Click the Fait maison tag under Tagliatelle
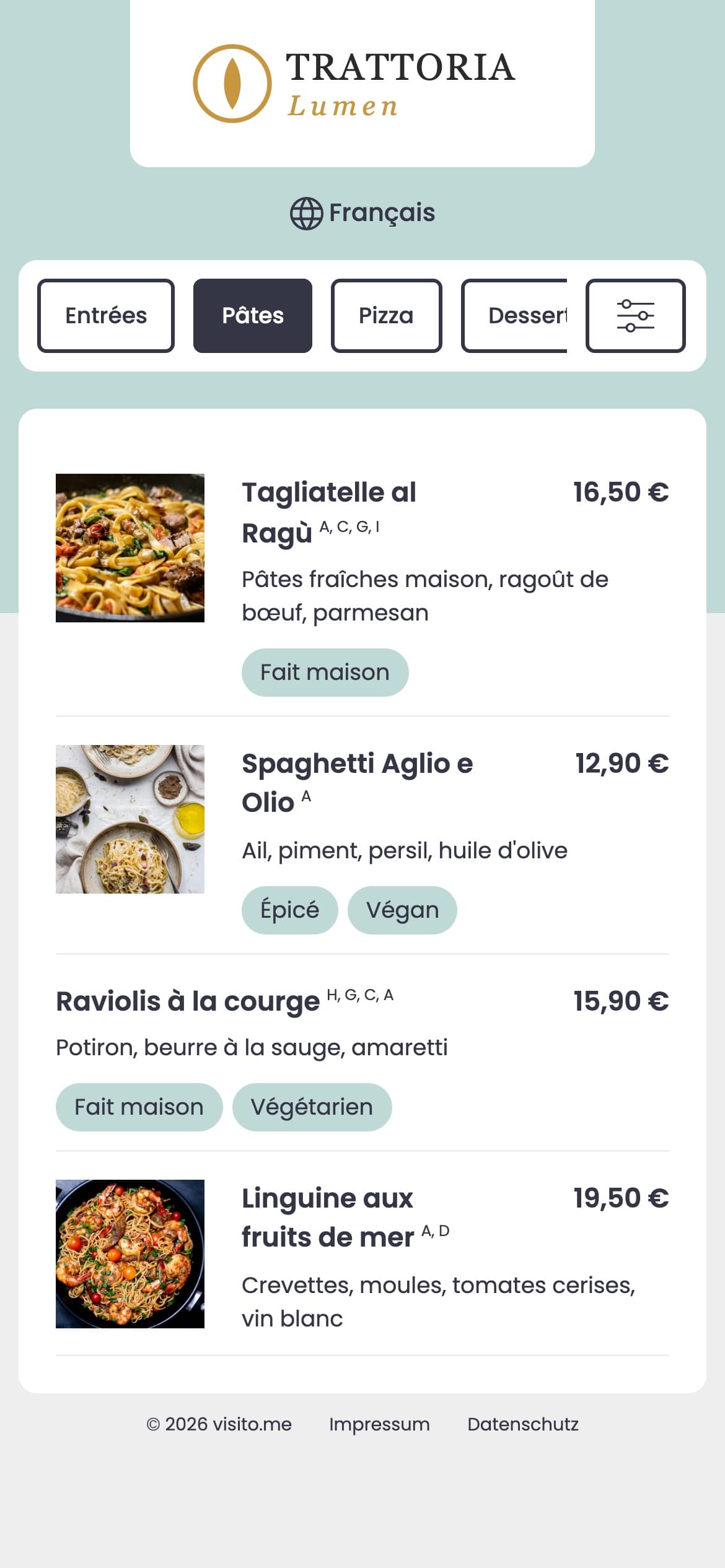The image size is (725, 1568). [x=325, y=673]
